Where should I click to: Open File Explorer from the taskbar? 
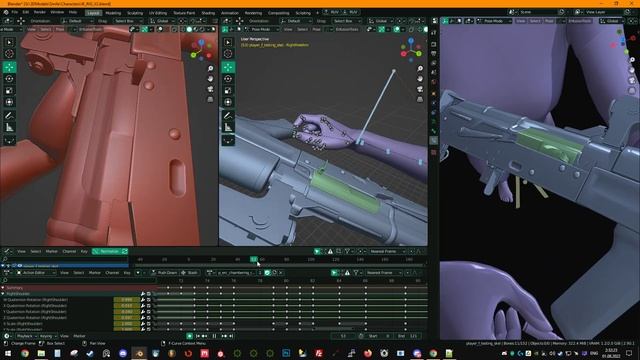point(41,353)
